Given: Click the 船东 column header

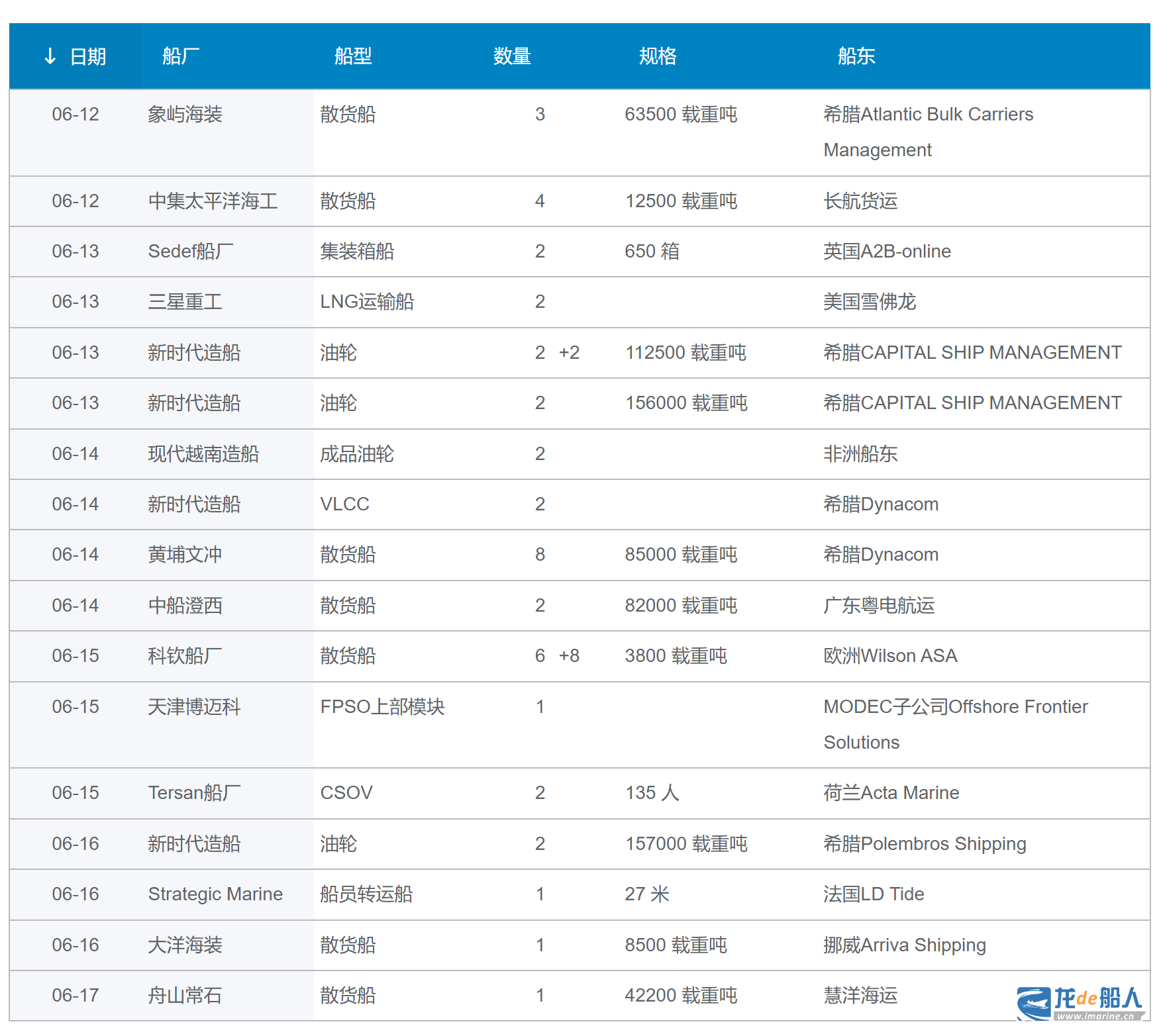Looking at the screenshot, I should [x=856, y=56].
